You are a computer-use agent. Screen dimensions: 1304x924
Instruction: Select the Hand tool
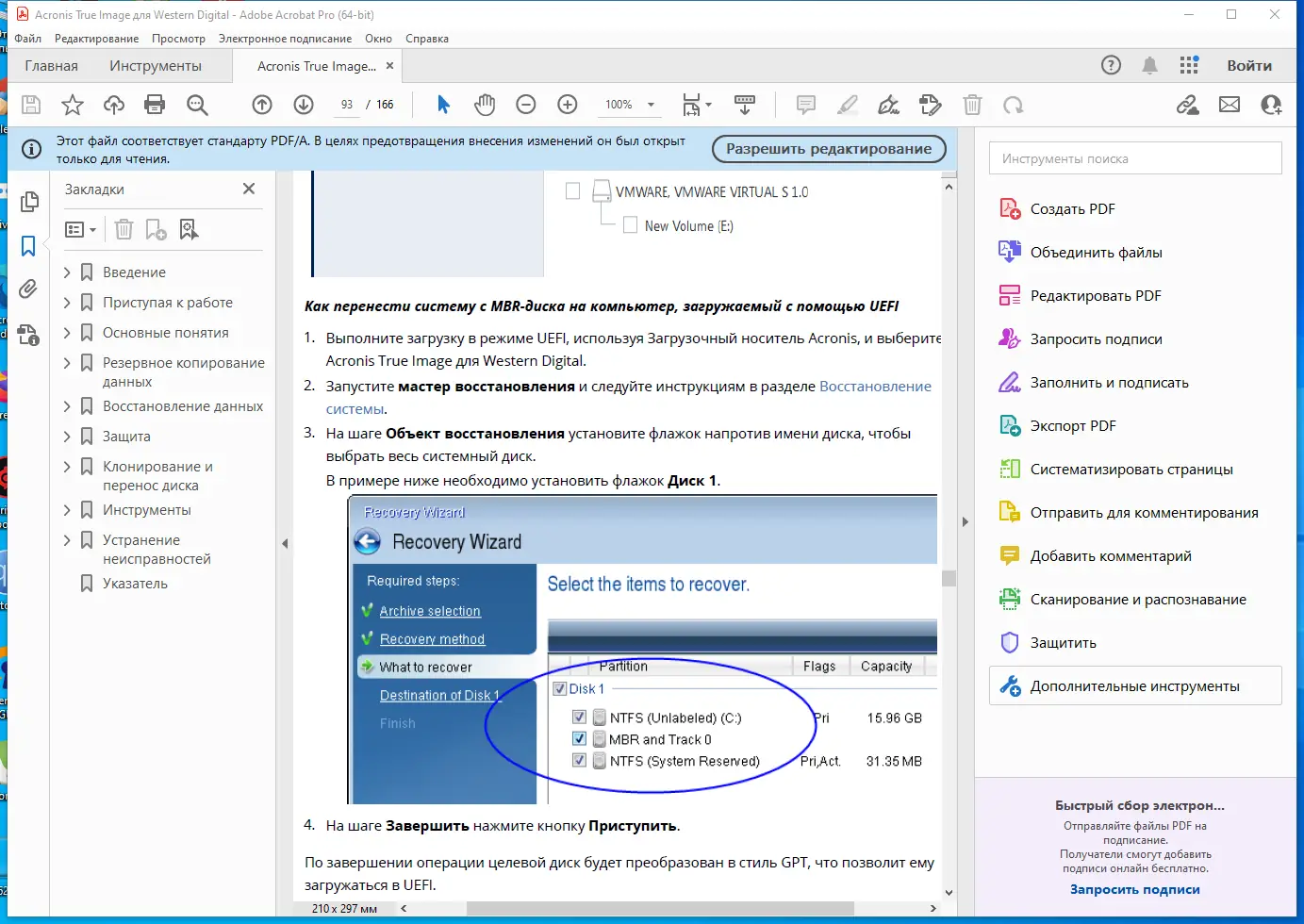click(x=485, y=105)
